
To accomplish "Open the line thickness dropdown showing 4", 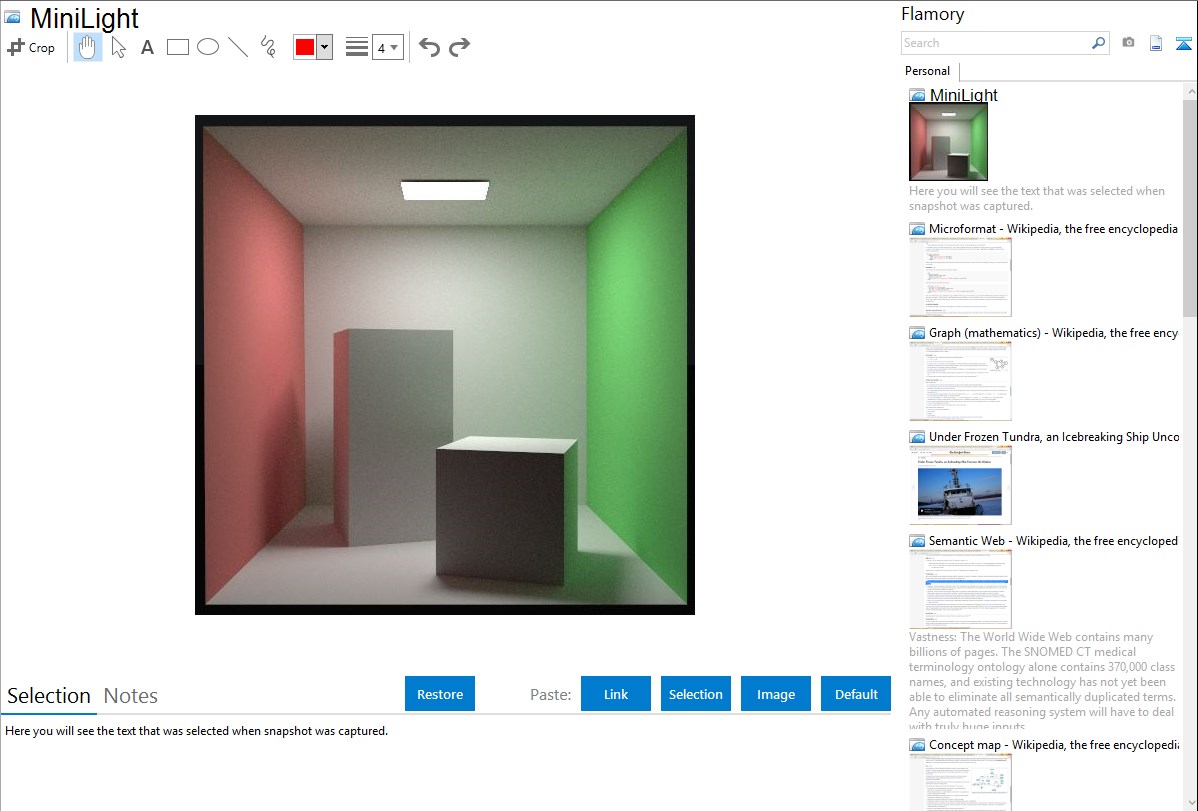I will [x=387, y=48].
